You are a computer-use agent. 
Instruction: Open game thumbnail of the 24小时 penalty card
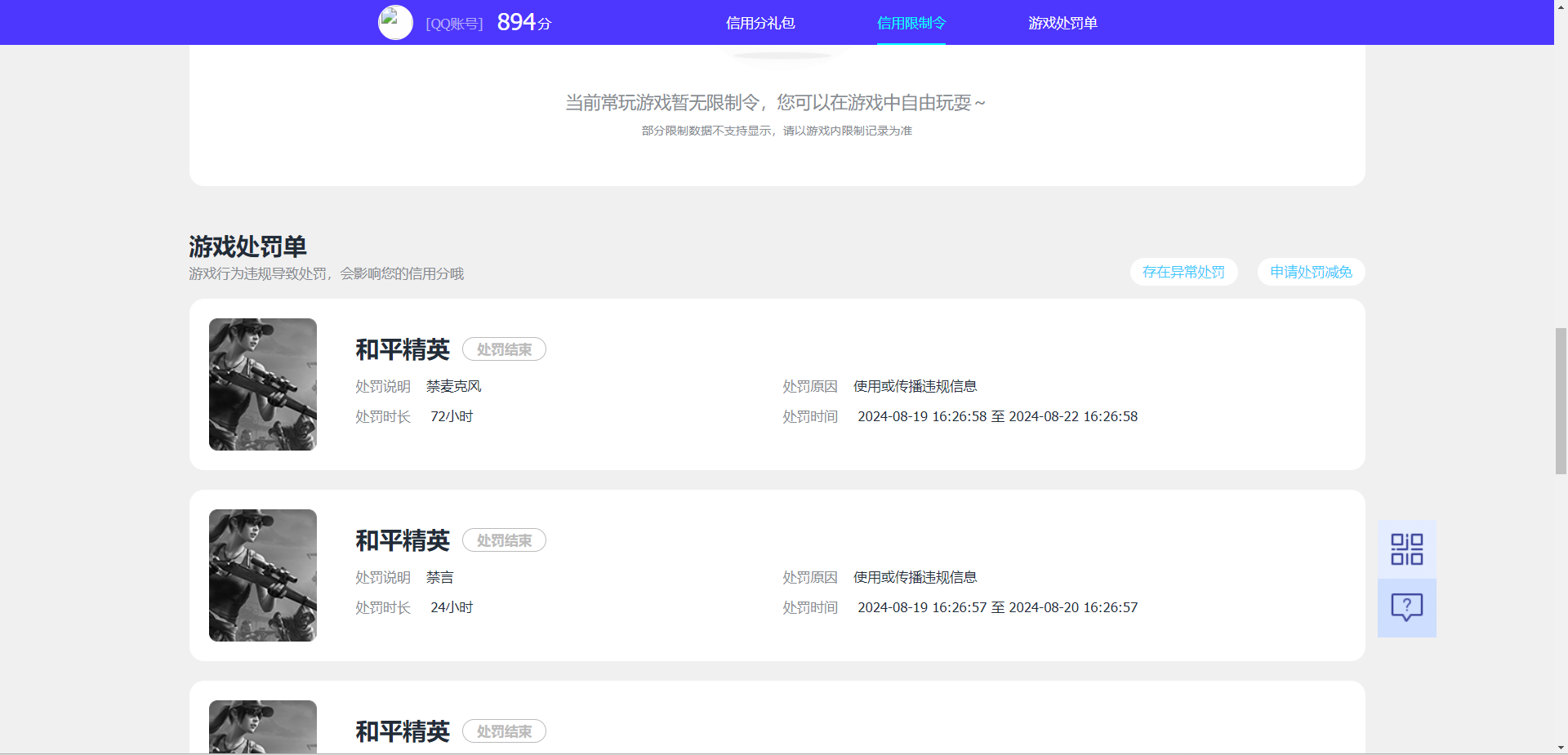pos(263,575)
